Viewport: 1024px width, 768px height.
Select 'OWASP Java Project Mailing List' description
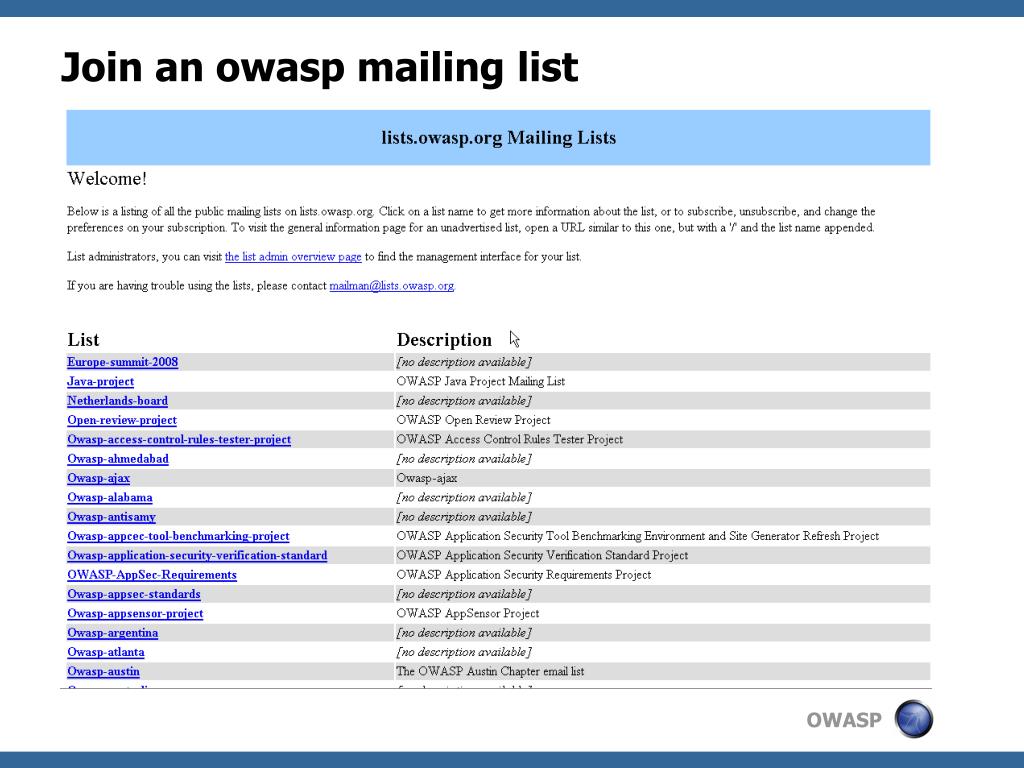click(481, 381)
